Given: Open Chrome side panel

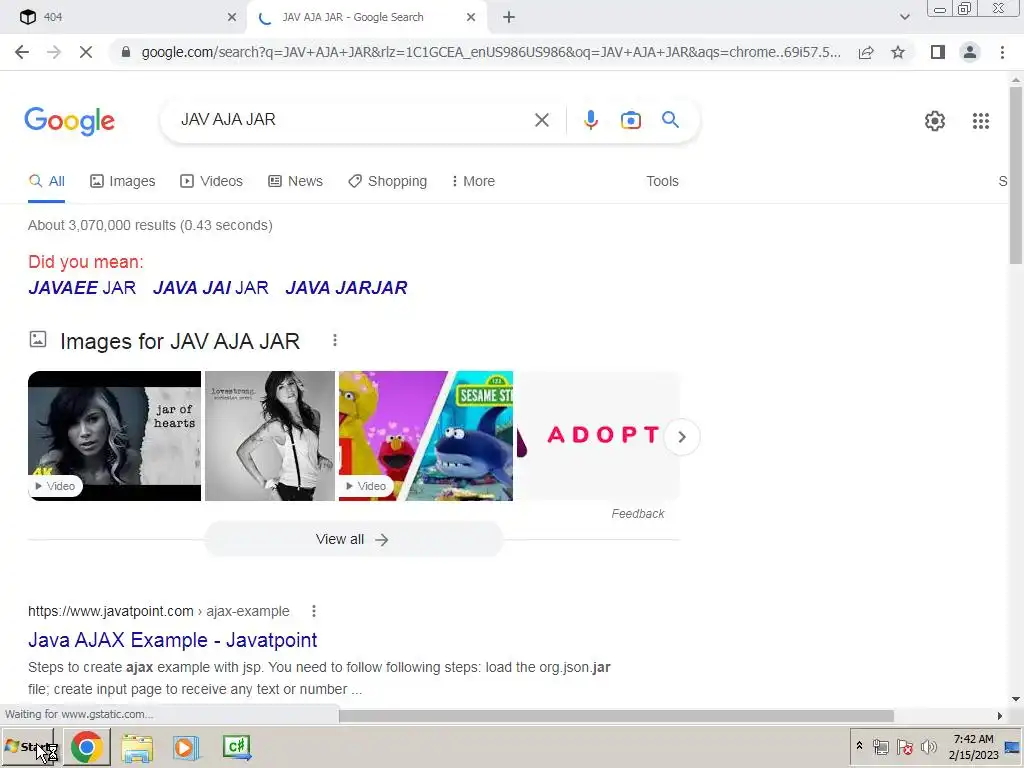Looking at the screenshot, I should [x=938, y=52].
